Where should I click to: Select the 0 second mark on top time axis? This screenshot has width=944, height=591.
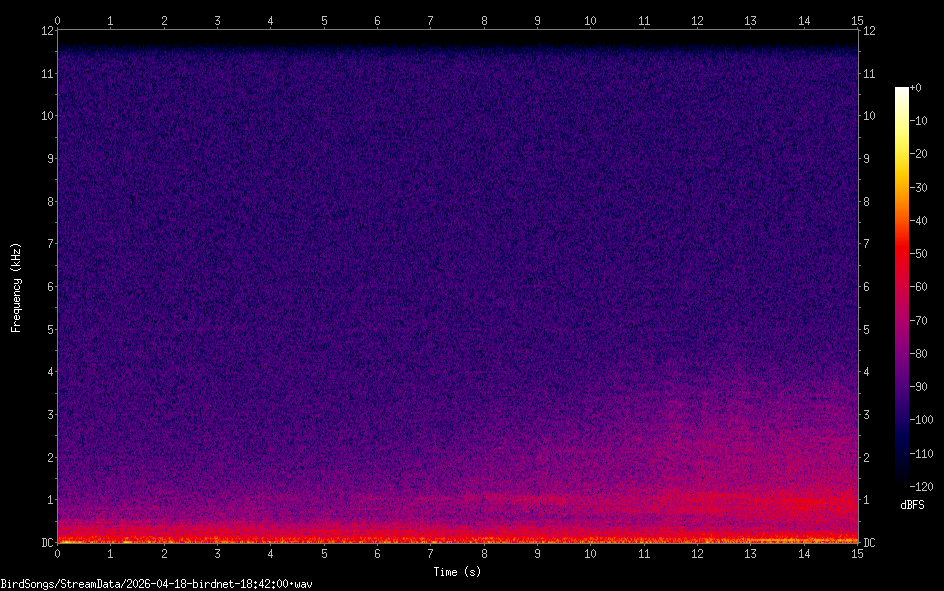point(58,19)
